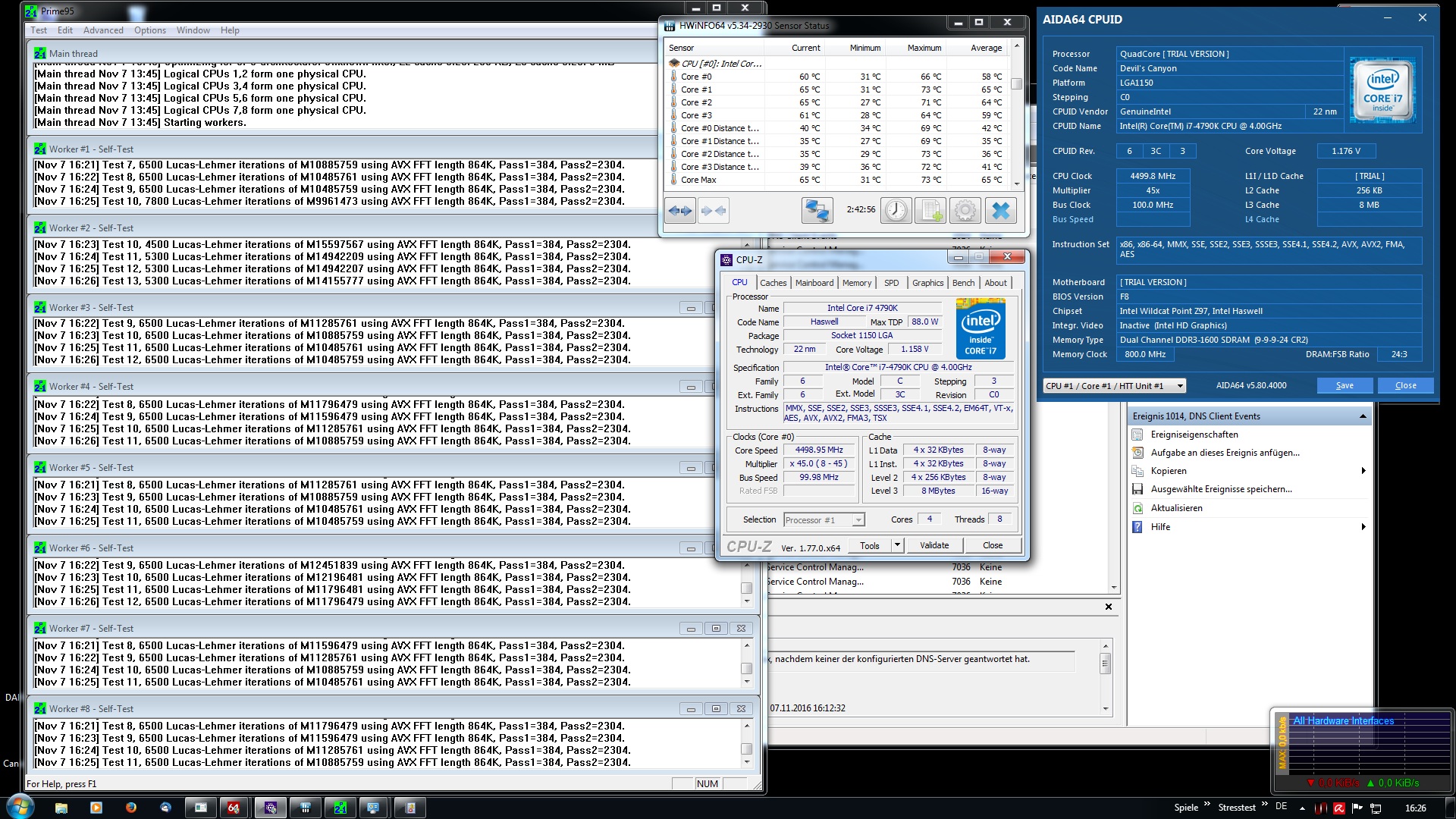Viewport: 1456px width, 819px height.
Task: Click Prime95 green icon in taskbar
Action: pyautogui.click(x=340, y=808)
